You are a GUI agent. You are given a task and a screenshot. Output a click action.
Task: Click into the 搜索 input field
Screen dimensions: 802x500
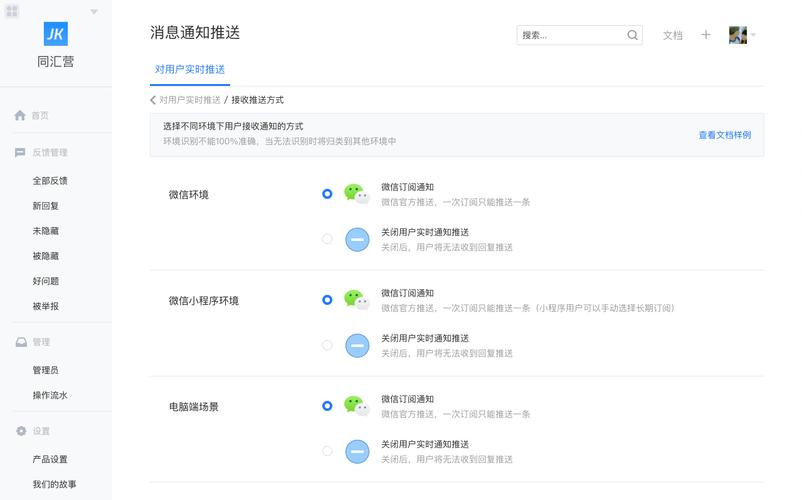pos(570,35)
